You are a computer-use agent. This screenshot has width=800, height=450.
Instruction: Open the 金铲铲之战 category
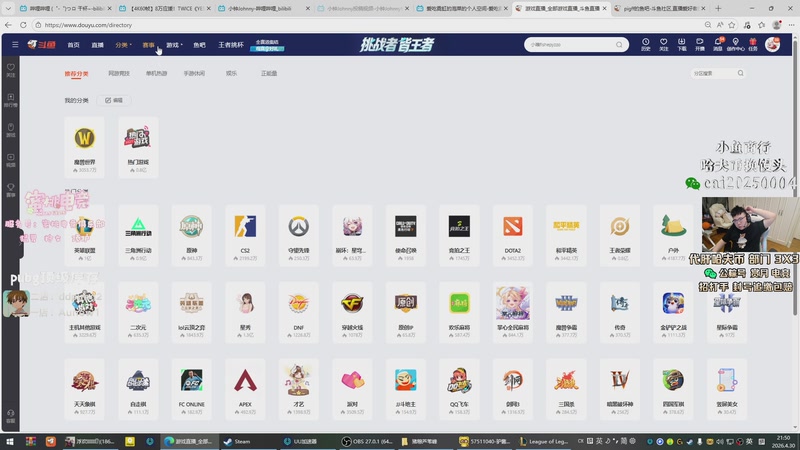pyautogui.click(x=673, y=312)
